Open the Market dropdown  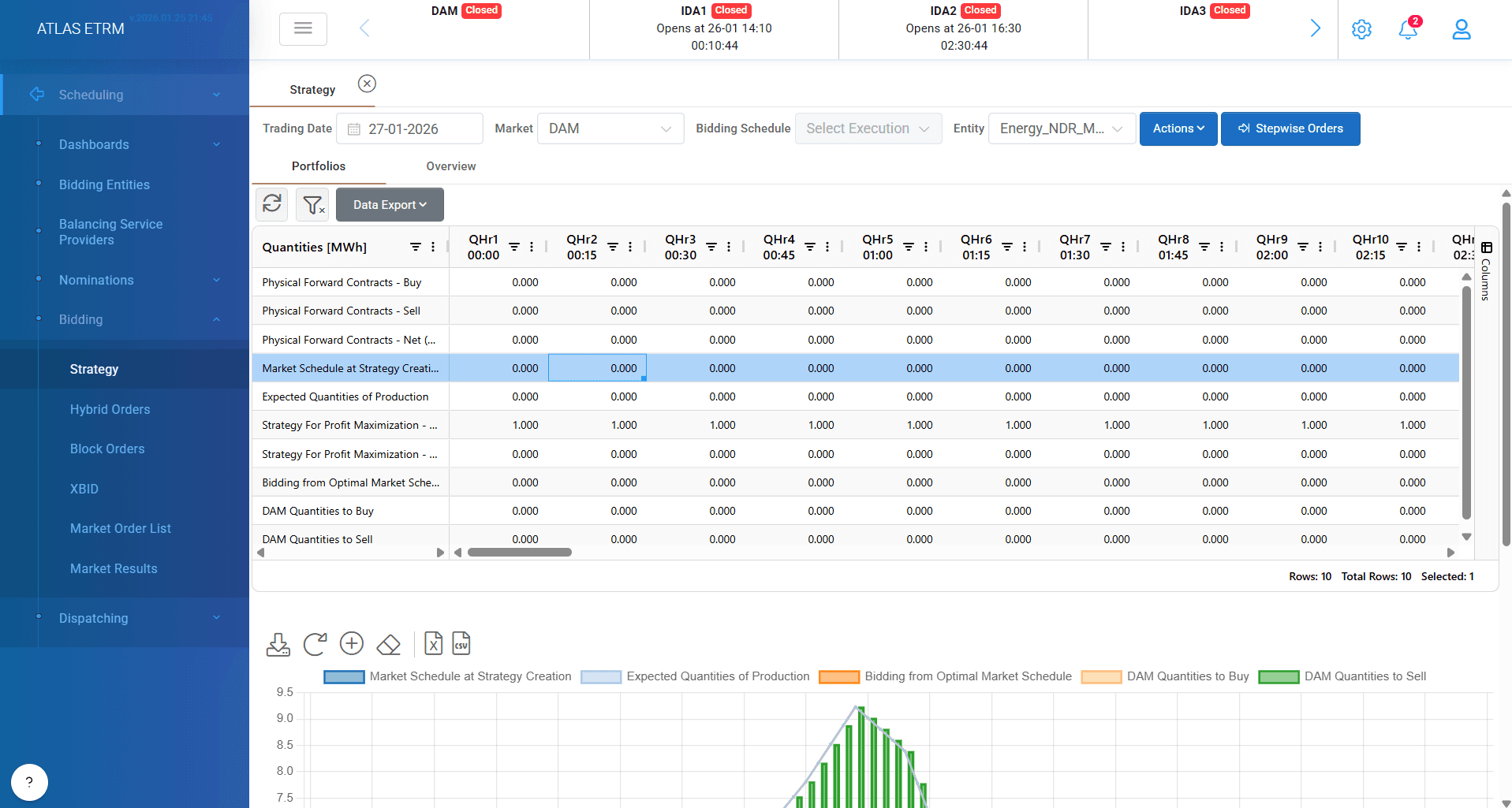[610, 128]
